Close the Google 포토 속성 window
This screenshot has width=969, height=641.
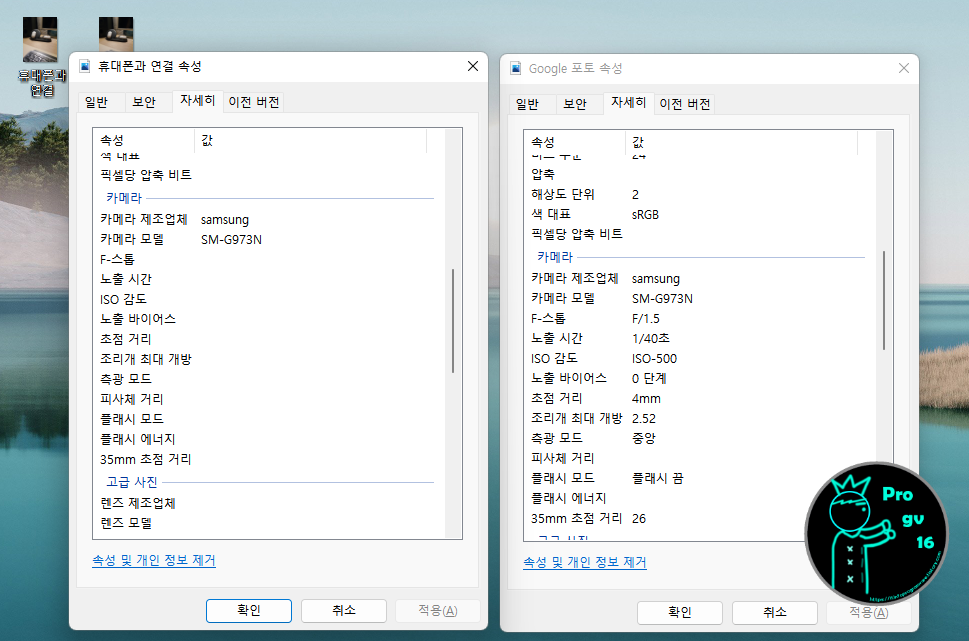[x=903, y=68]
